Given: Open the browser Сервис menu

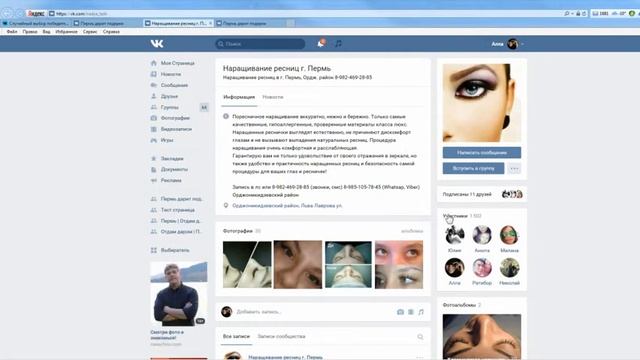Looking at the screenshot, I should point(90,31).
